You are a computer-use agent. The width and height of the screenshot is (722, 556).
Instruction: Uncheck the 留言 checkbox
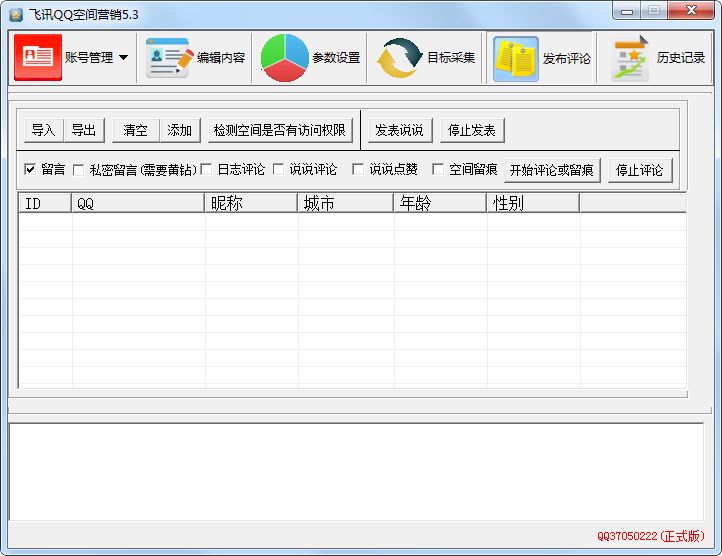tap(30, 169)
